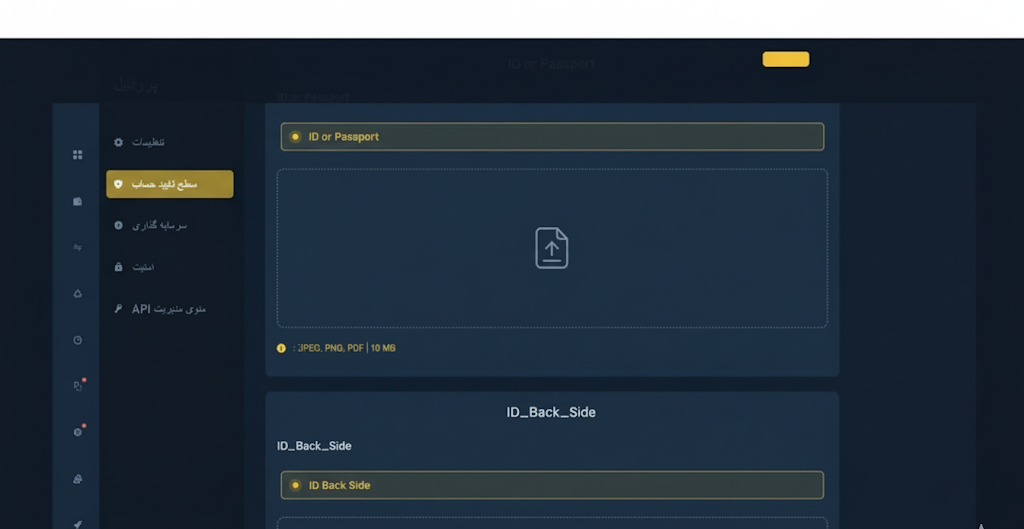This screenshot has width=1024, height=529.
Task: Click the file upload icon under ID or Passport
Action: pos(552,248)
